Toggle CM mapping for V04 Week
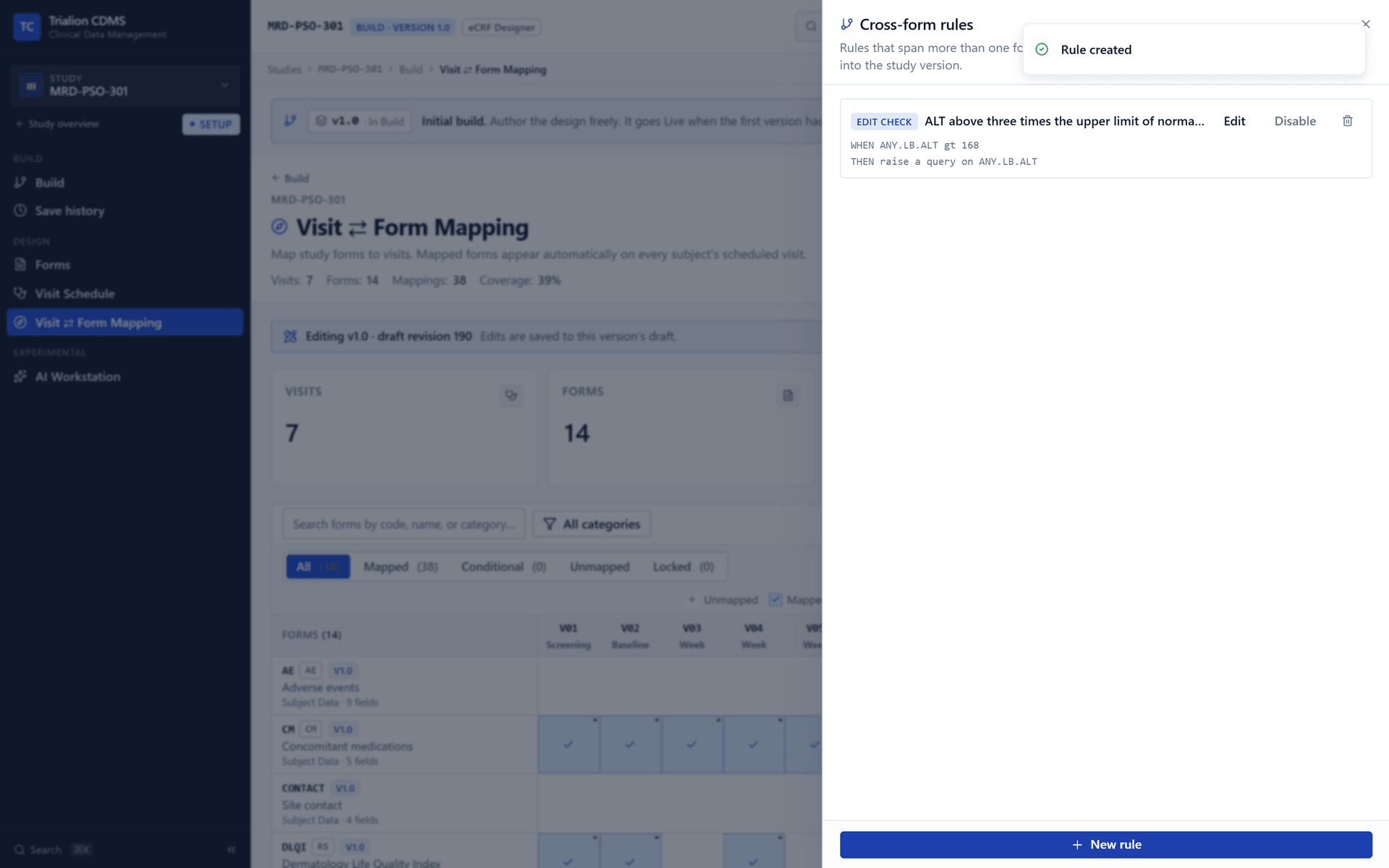The image size is (1389, 868). [754, 744]
